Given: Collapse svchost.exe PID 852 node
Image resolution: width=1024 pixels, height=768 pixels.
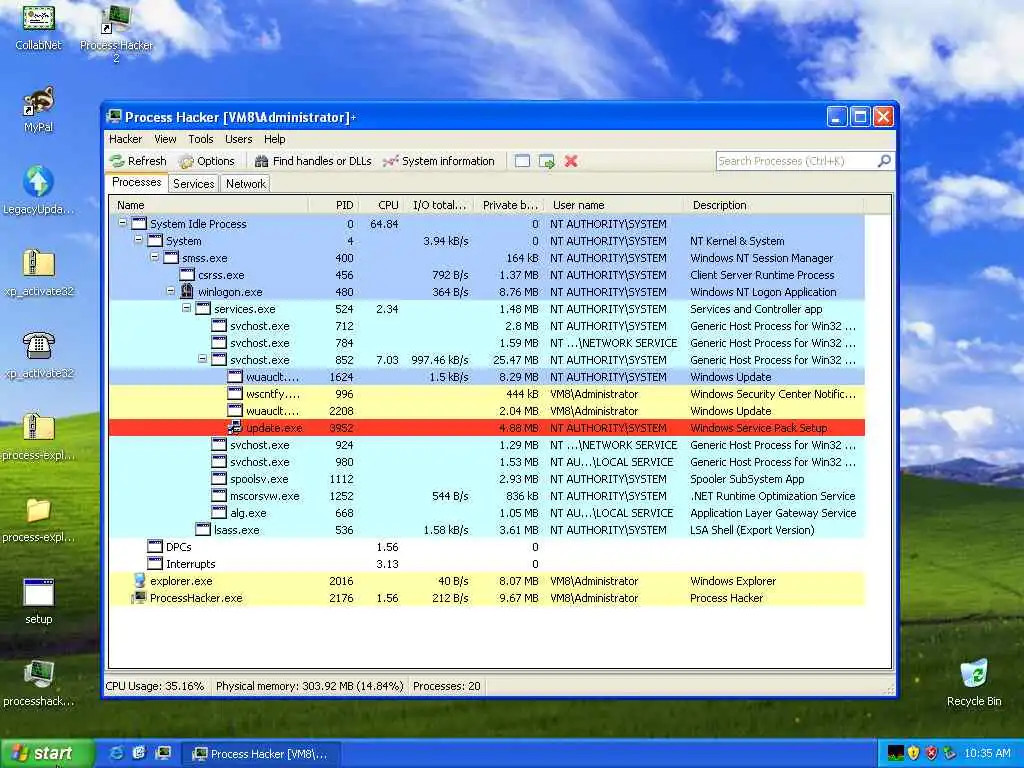Looking at the screenshot, I should tap(202, 359).
